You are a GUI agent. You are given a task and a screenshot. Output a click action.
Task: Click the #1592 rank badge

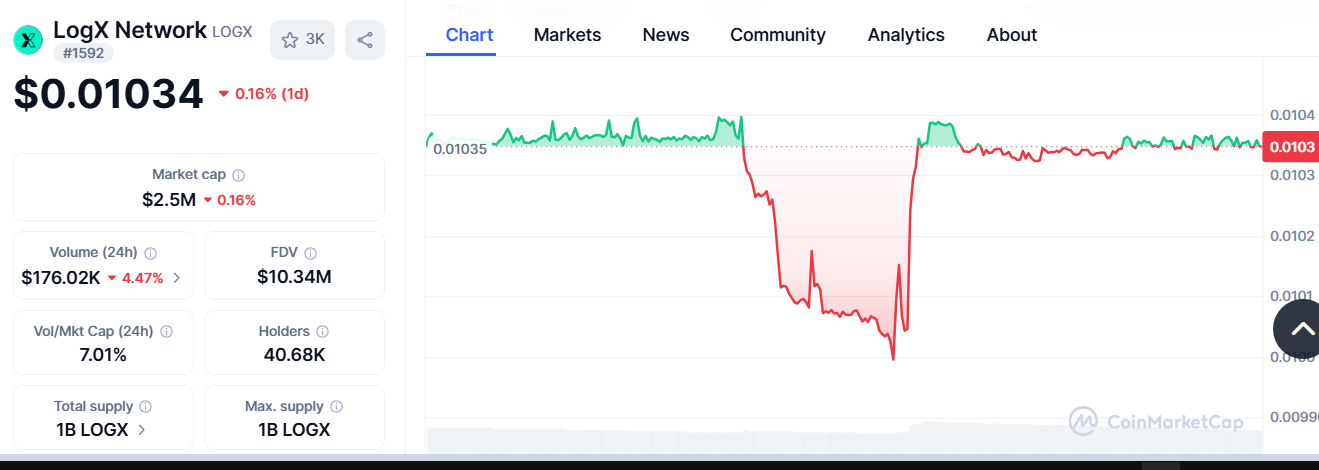click(x=84, y=53)
